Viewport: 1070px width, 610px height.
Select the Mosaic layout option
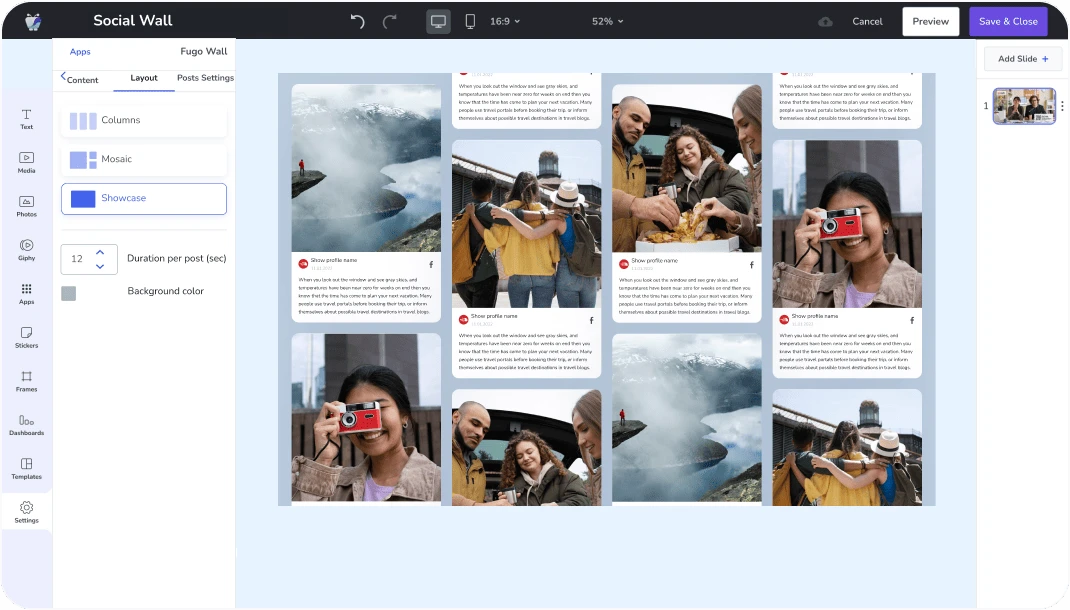143,160
